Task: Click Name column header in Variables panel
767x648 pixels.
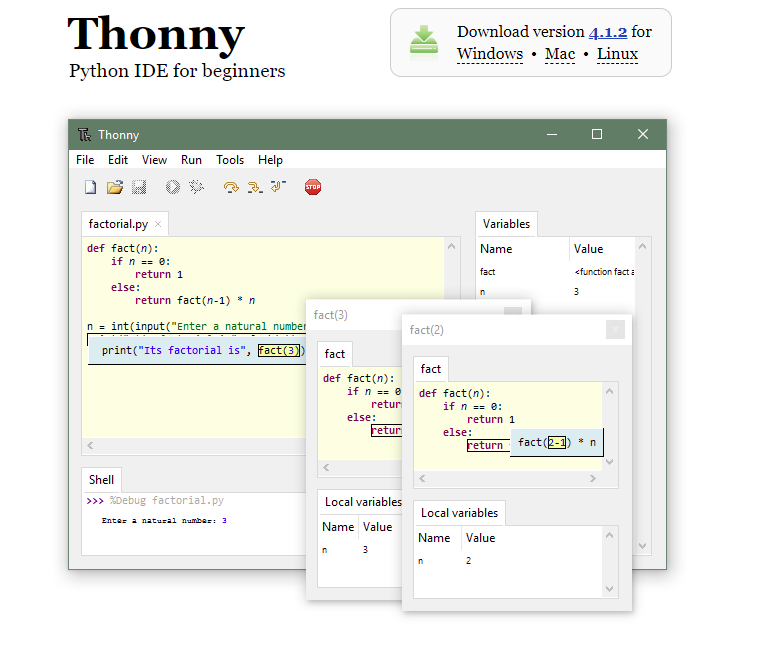Action: 522,249
